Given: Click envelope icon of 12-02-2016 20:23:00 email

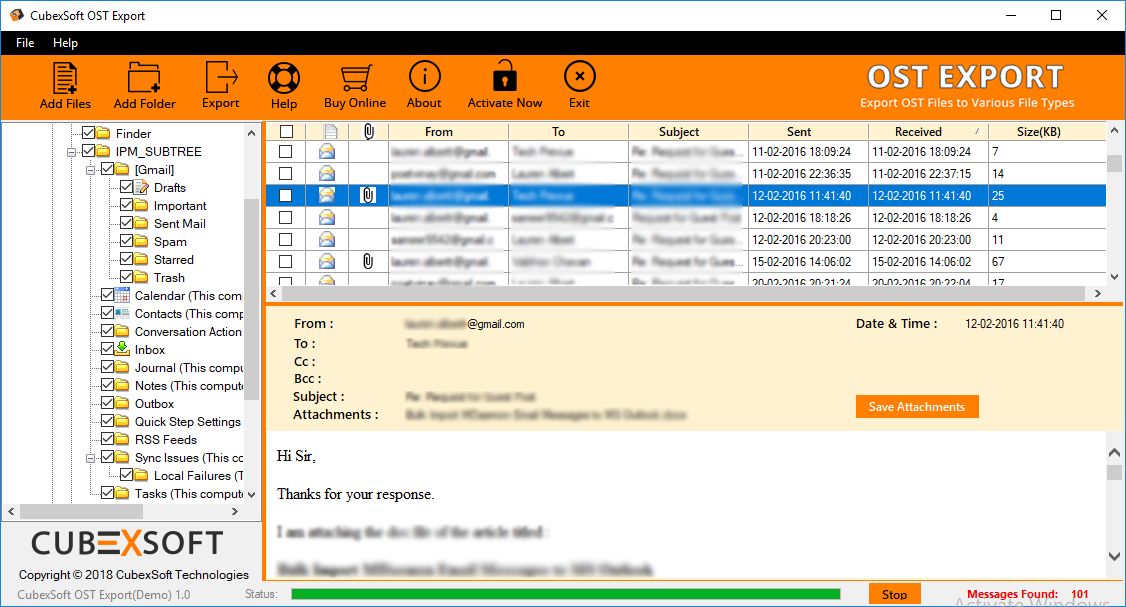Looking at the screenshot, I should 327,239.
